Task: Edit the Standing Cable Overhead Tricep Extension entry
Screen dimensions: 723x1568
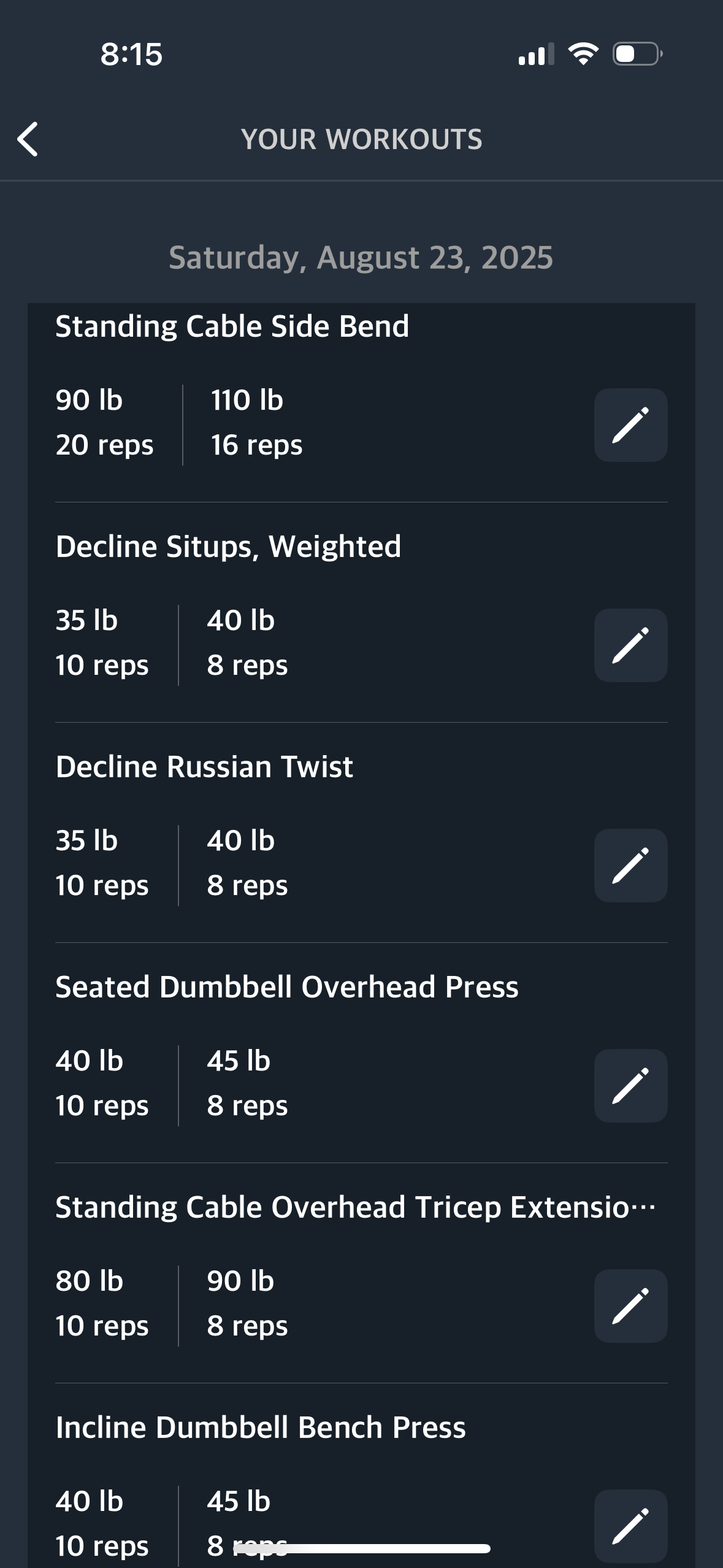Action: [630, 1306]
